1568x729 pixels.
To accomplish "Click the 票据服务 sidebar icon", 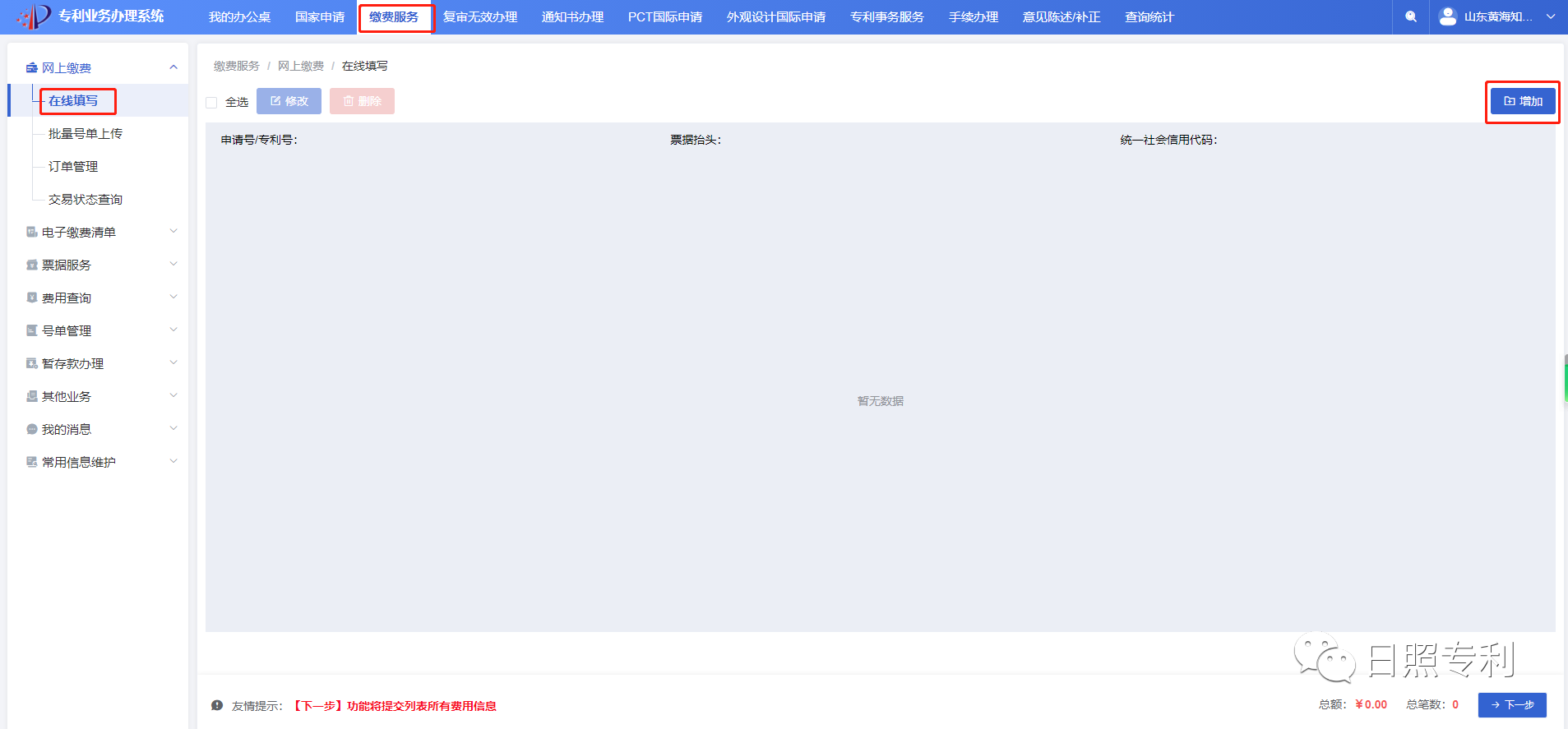I will pos(32,265).
